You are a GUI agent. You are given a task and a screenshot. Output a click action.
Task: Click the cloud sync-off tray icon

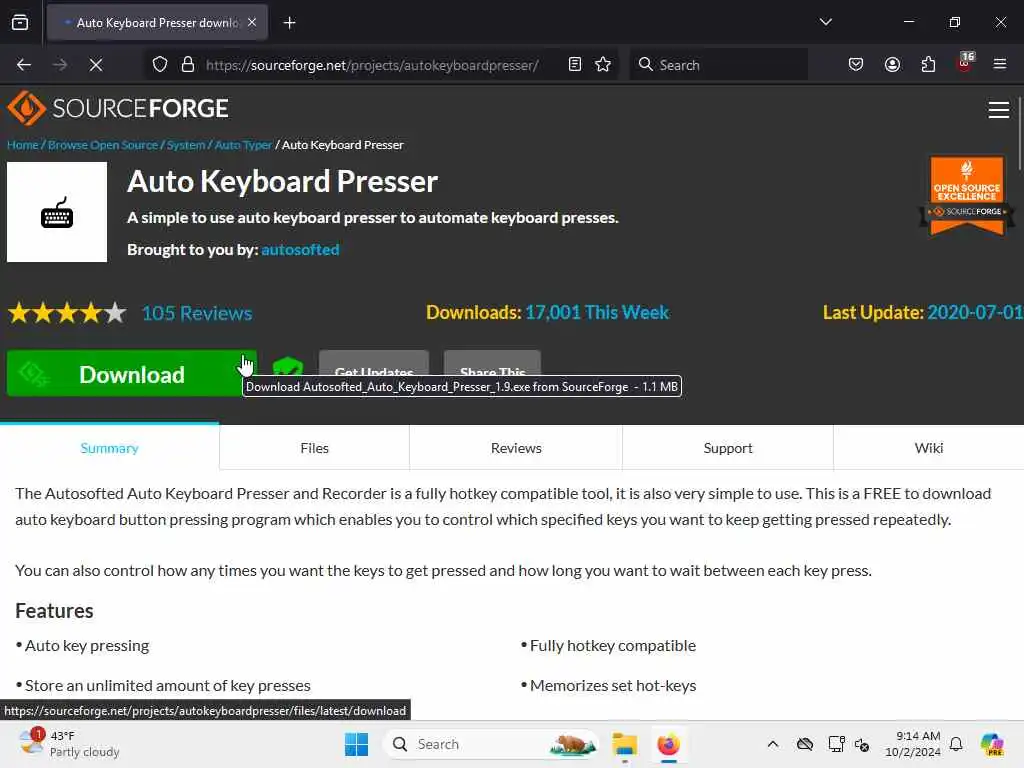click(x=805, y=744)
